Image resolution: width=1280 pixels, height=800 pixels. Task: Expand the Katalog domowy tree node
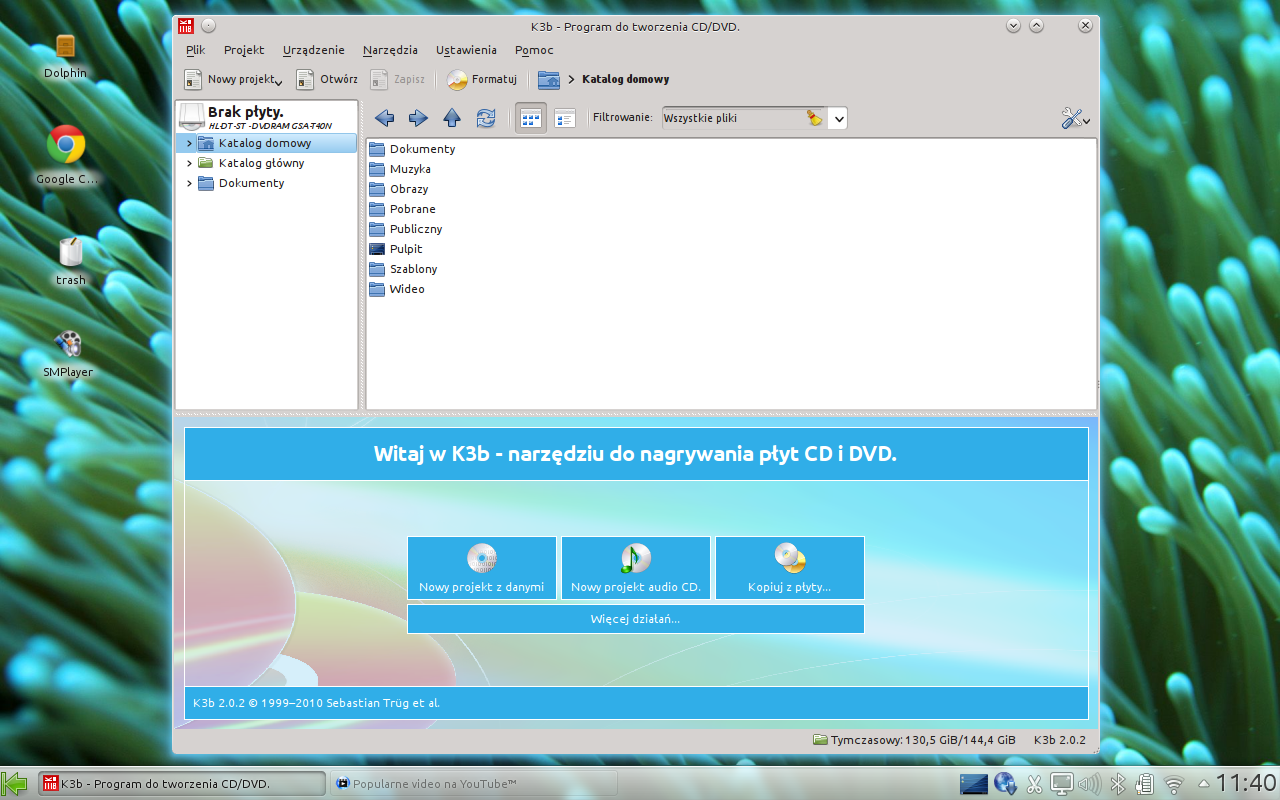tap(189, 143)
